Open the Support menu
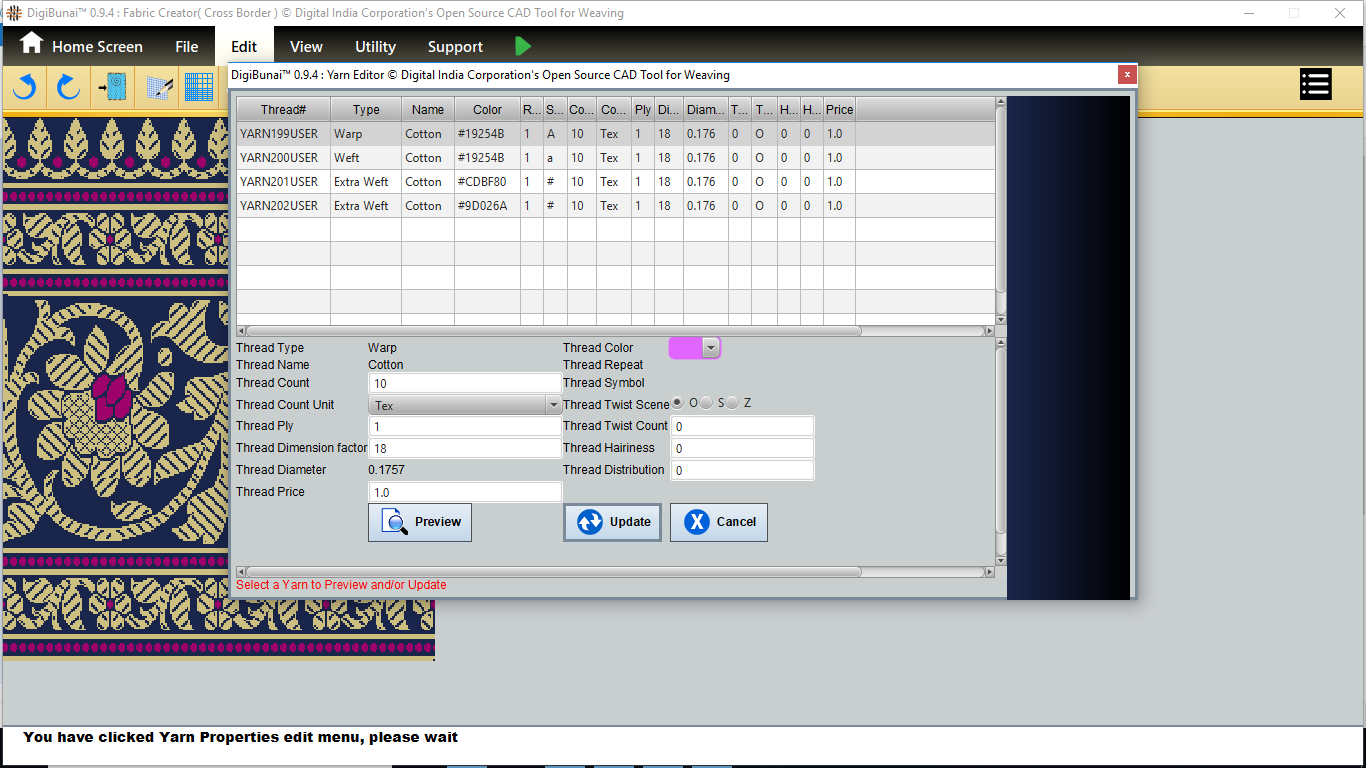This screenshot has height=768, width=1366. (455, 47)
